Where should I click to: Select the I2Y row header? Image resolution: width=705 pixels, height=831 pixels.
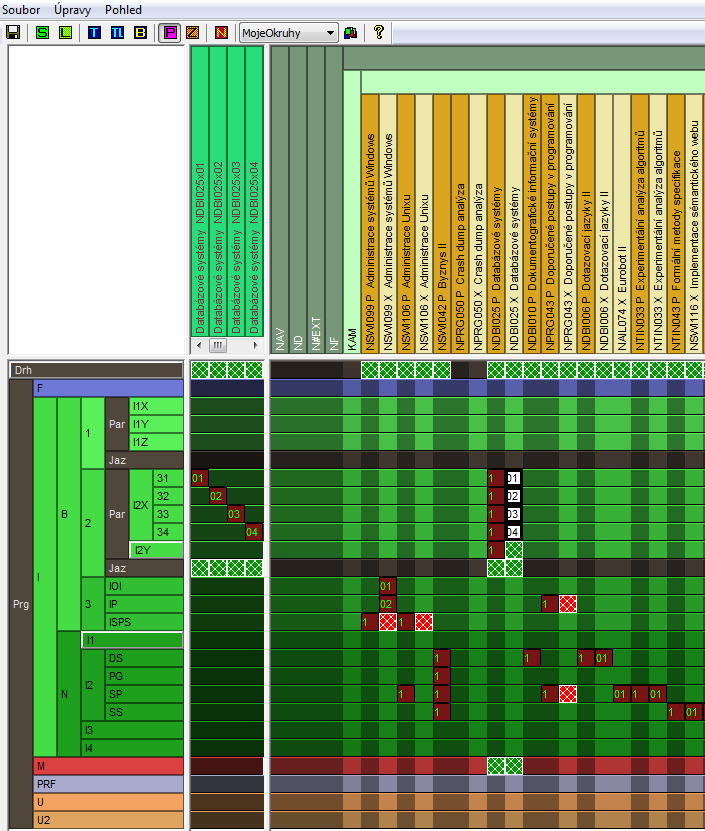click(x=156, y=550)
